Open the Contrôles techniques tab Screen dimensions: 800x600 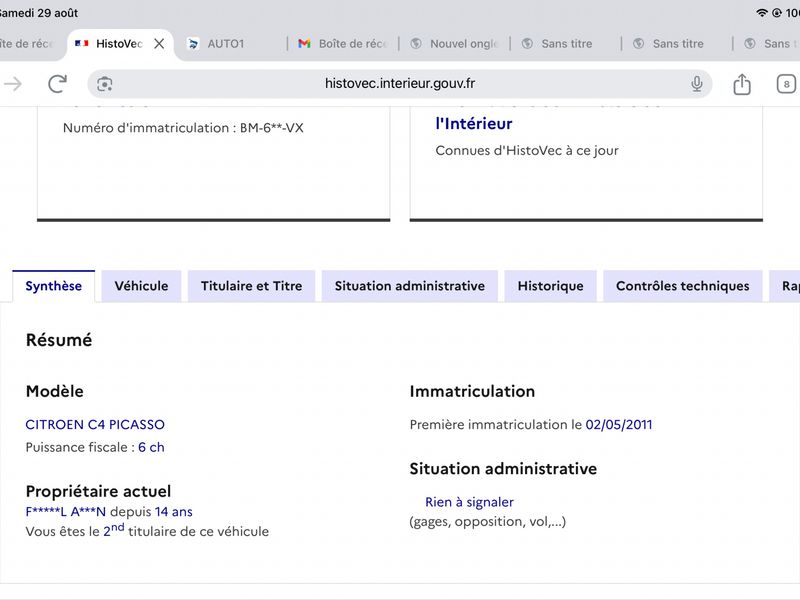pos(683,286)
